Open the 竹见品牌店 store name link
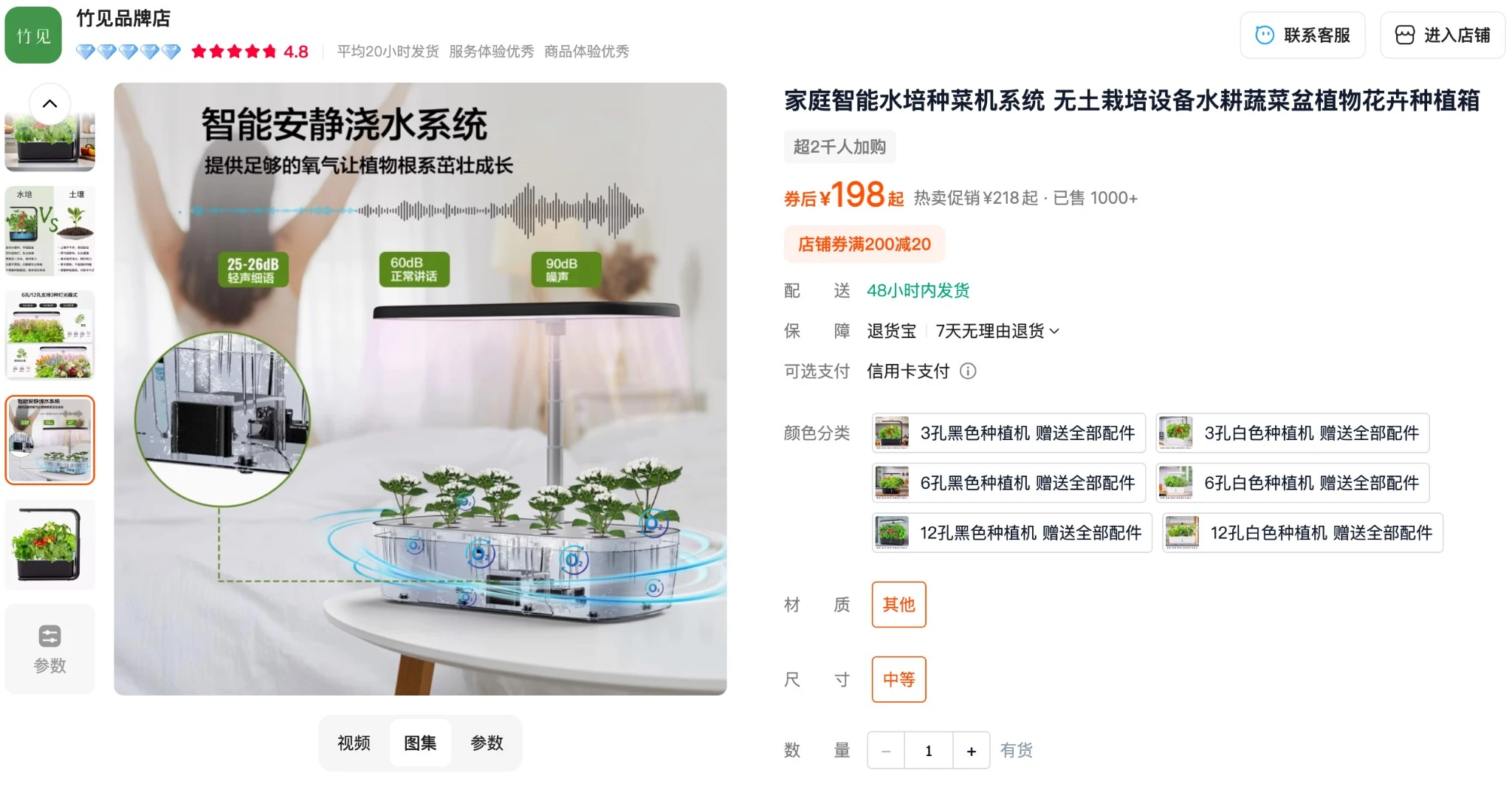This screenshot has height=790, width=1512. pos(123,18)
